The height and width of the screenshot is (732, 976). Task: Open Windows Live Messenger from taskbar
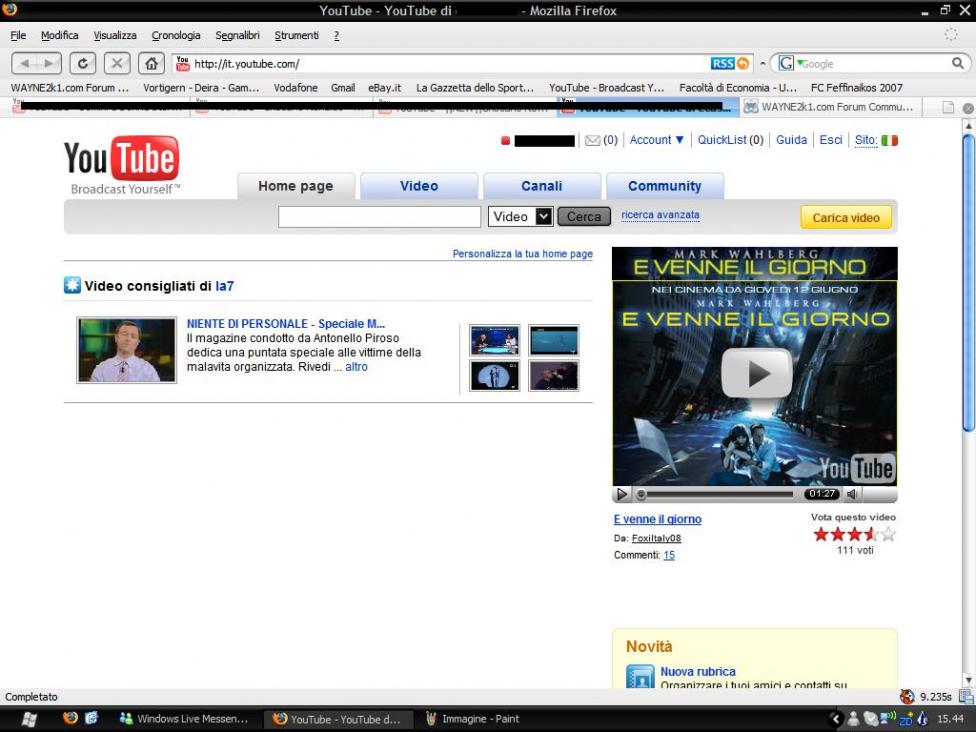point(185,719)
